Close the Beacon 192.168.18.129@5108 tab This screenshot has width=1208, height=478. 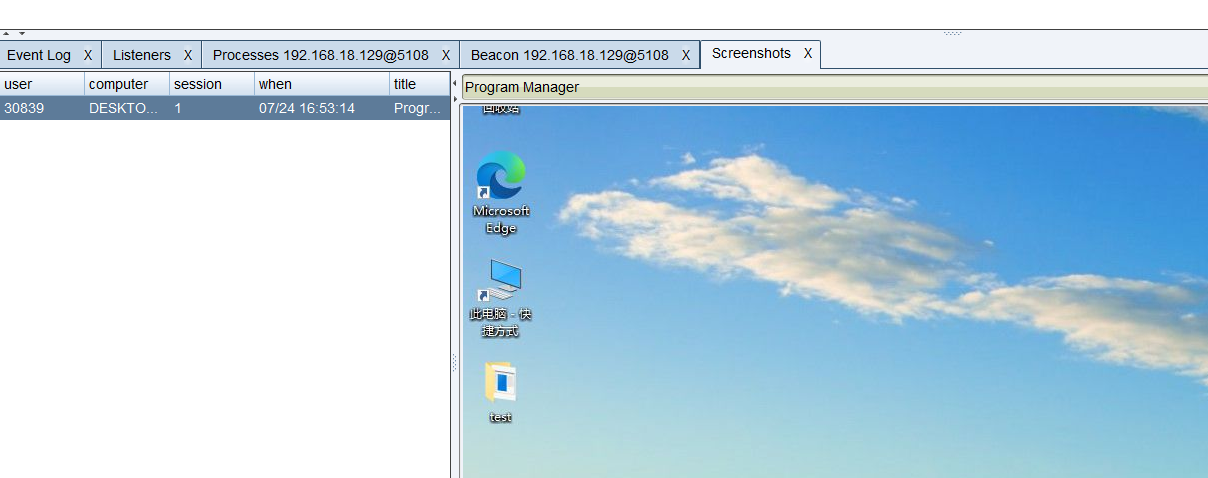point(686,55)
